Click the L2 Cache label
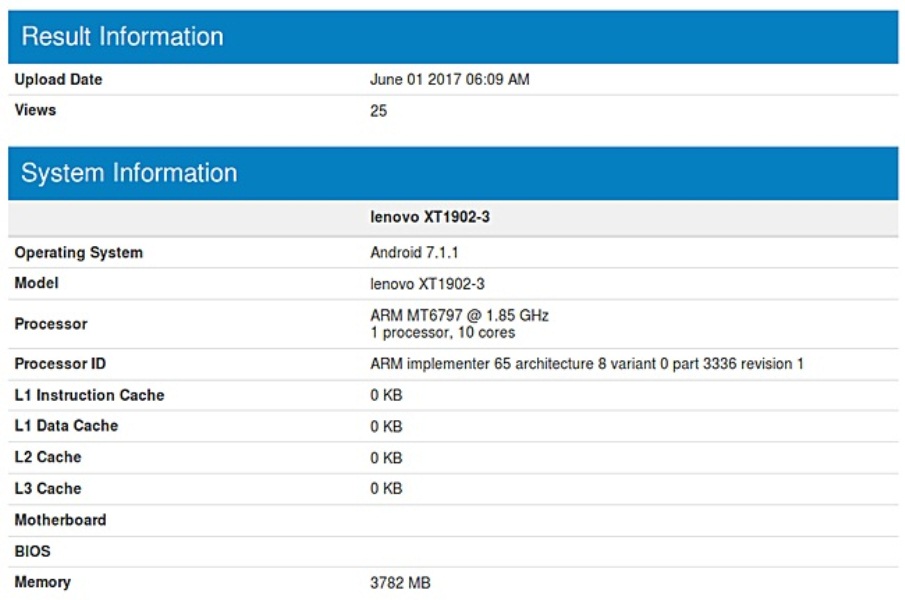Image resolution: width=905 pixels, height=600 pixels. click(48, 456)
